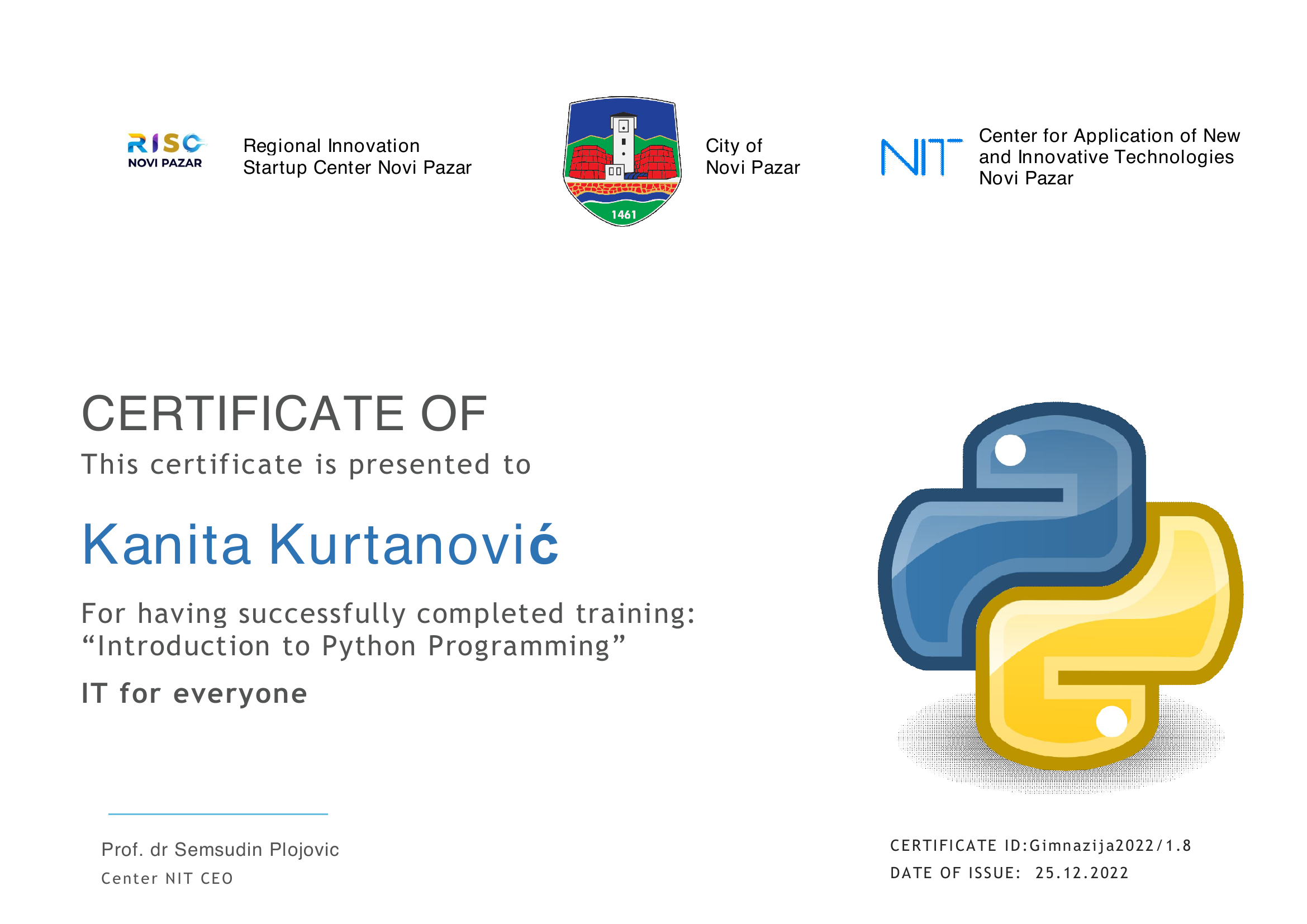Click "For having successfully completed training:"
This screenshot has height=924, width=1307.
tap(388, 614)
